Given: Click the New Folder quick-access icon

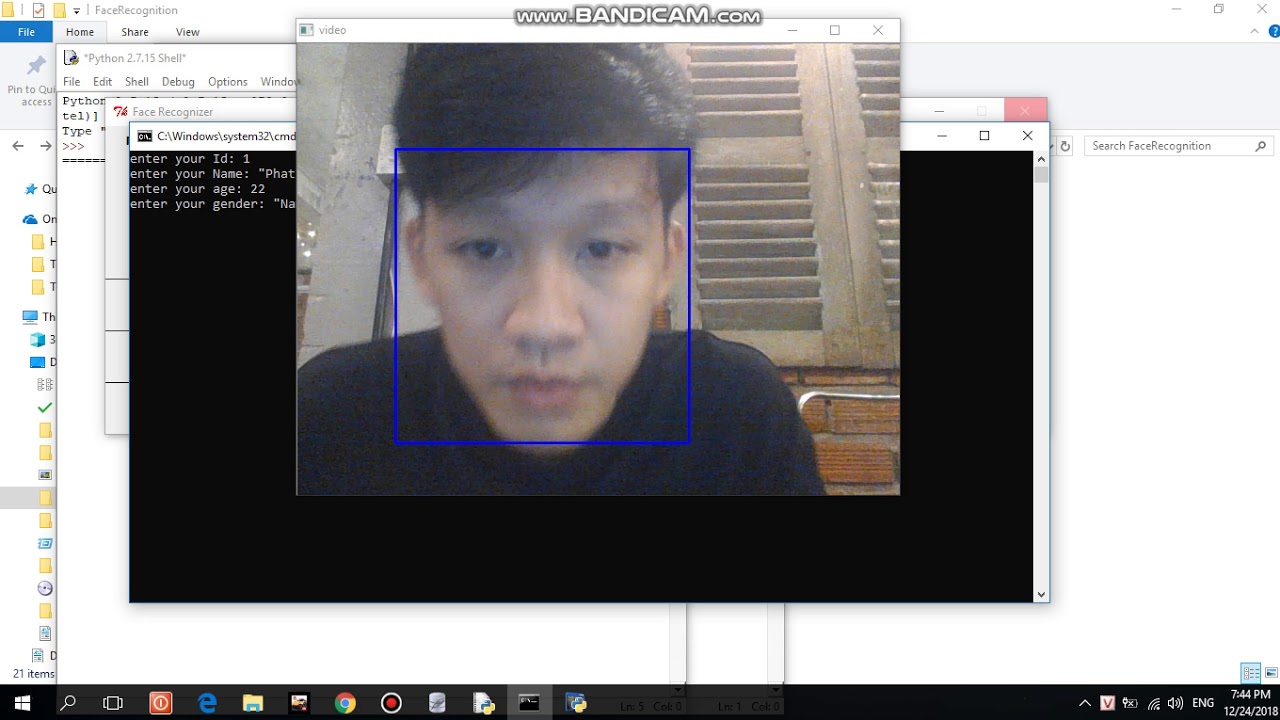Looking at the screenshot, I should point(59,10).
